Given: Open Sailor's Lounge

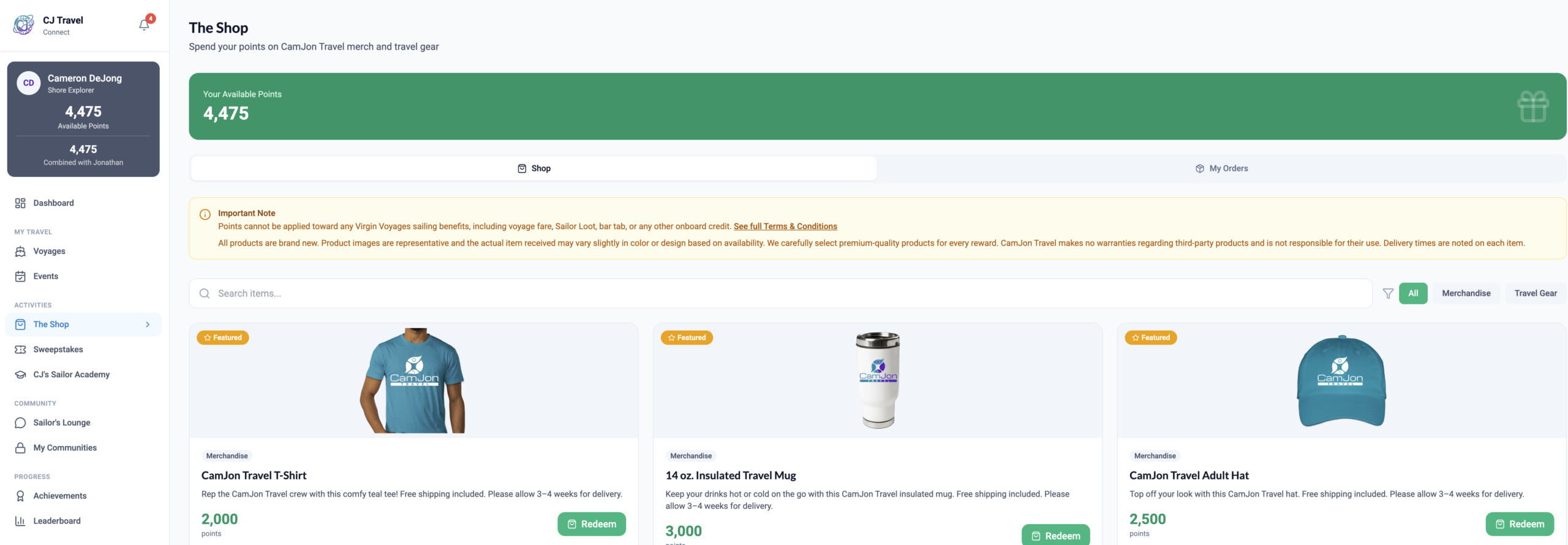Looking at the screenshot, I should point(83,423).
